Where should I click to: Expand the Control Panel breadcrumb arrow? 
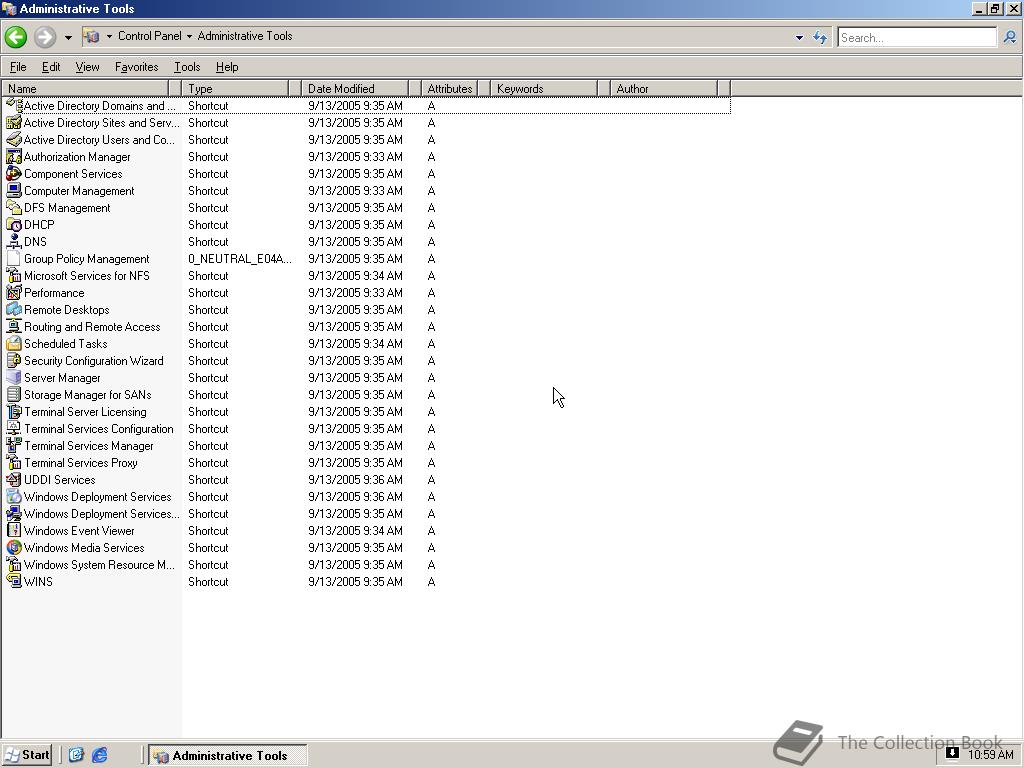pyautogui.click(x=189, y=36)
